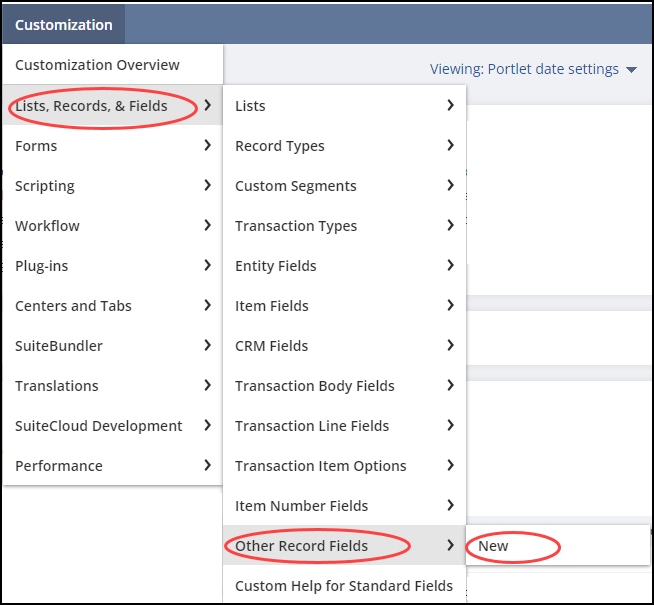Choose Custom Segments from submenu
Image resolution: width=654 pixels, height=605 pixels.
296,186
